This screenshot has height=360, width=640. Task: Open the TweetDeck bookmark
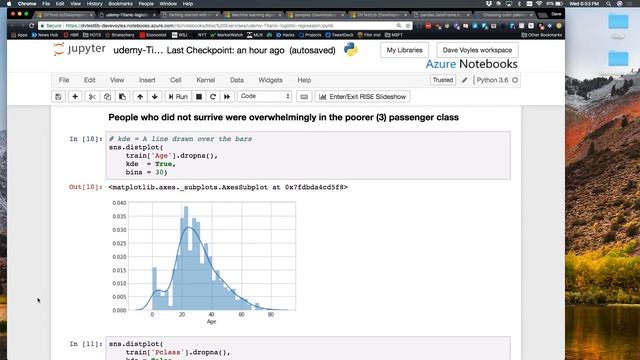(340, 35)
